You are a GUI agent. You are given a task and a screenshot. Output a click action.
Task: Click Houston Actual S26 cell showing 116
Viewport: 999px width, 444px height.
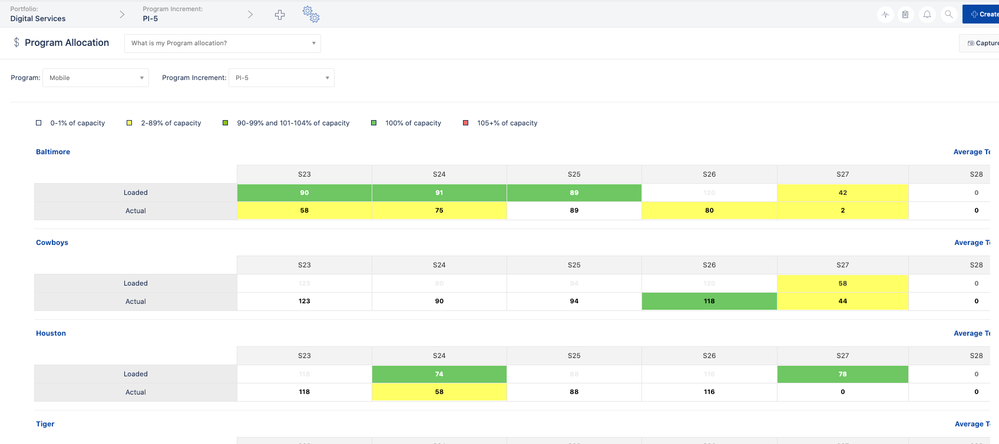709,392
